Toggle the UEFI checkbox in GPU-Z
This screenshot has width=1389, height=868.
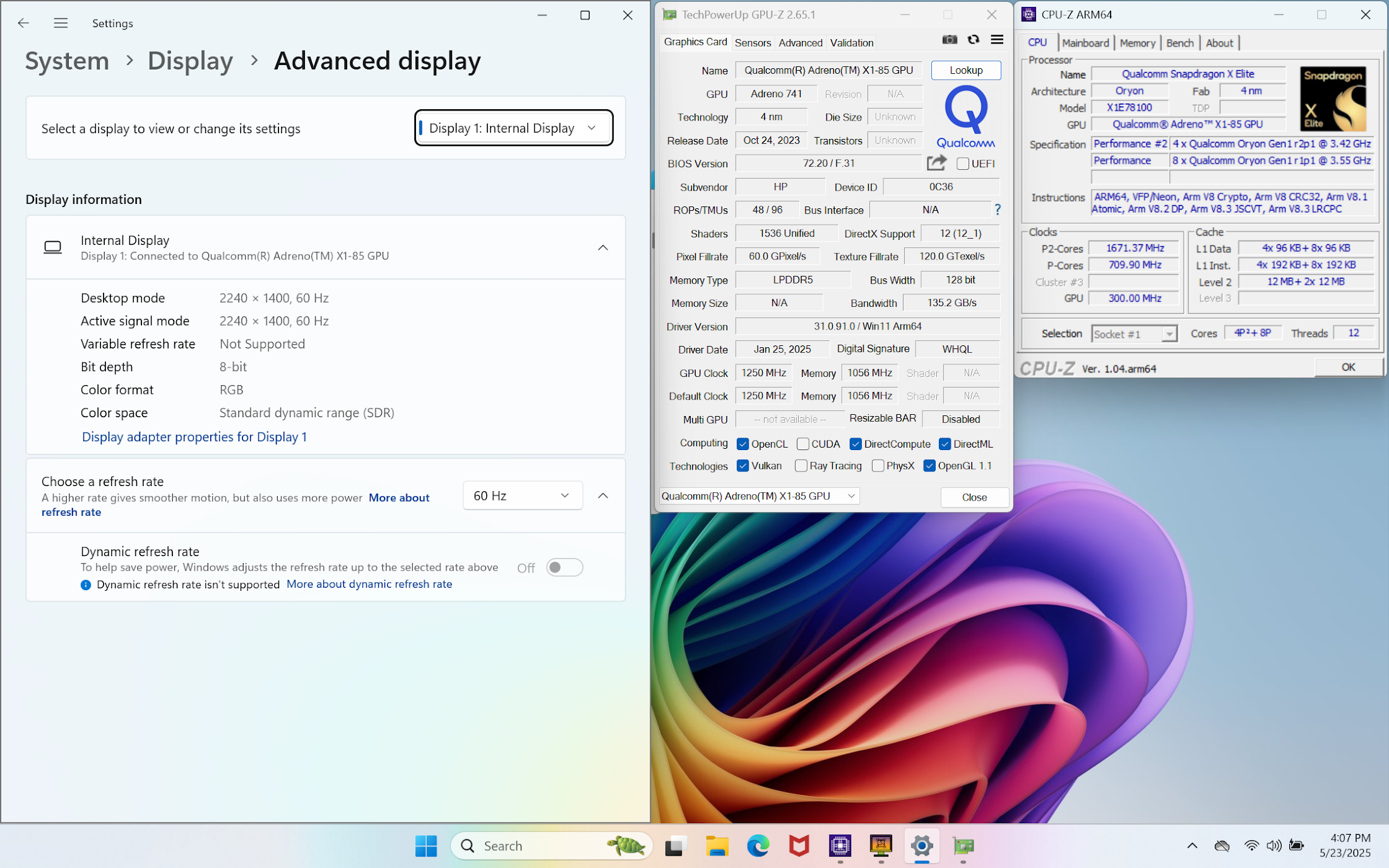pyautogui.click(x=963, y=163)
